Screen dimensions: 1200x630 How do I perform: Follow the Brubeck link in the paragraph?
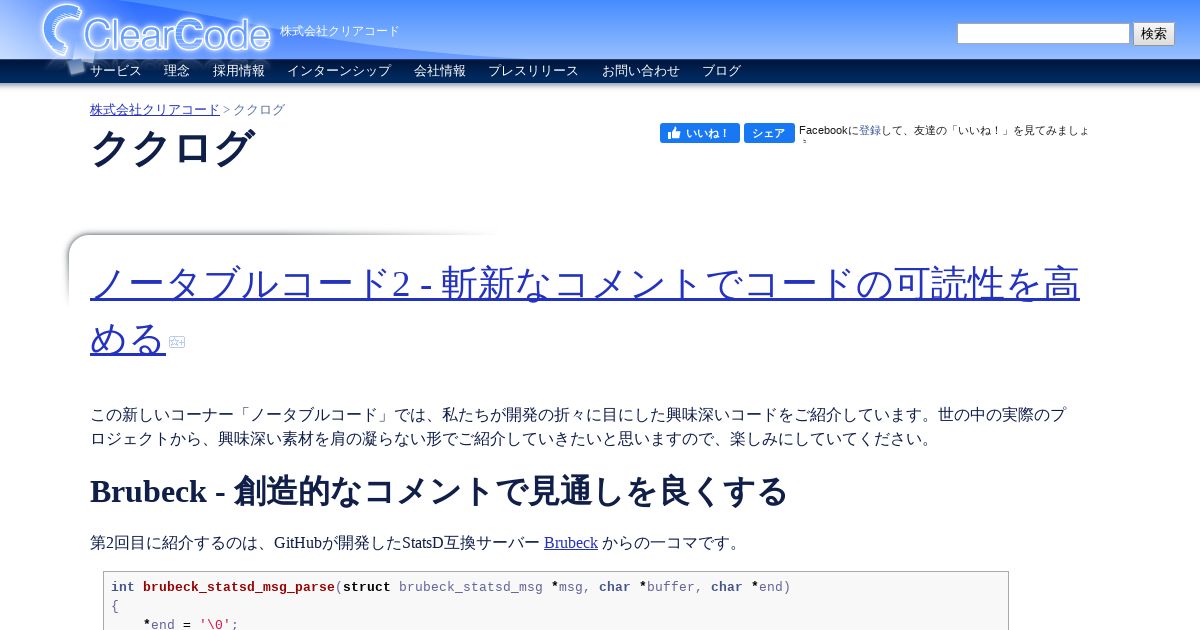[x=571, y=543]
